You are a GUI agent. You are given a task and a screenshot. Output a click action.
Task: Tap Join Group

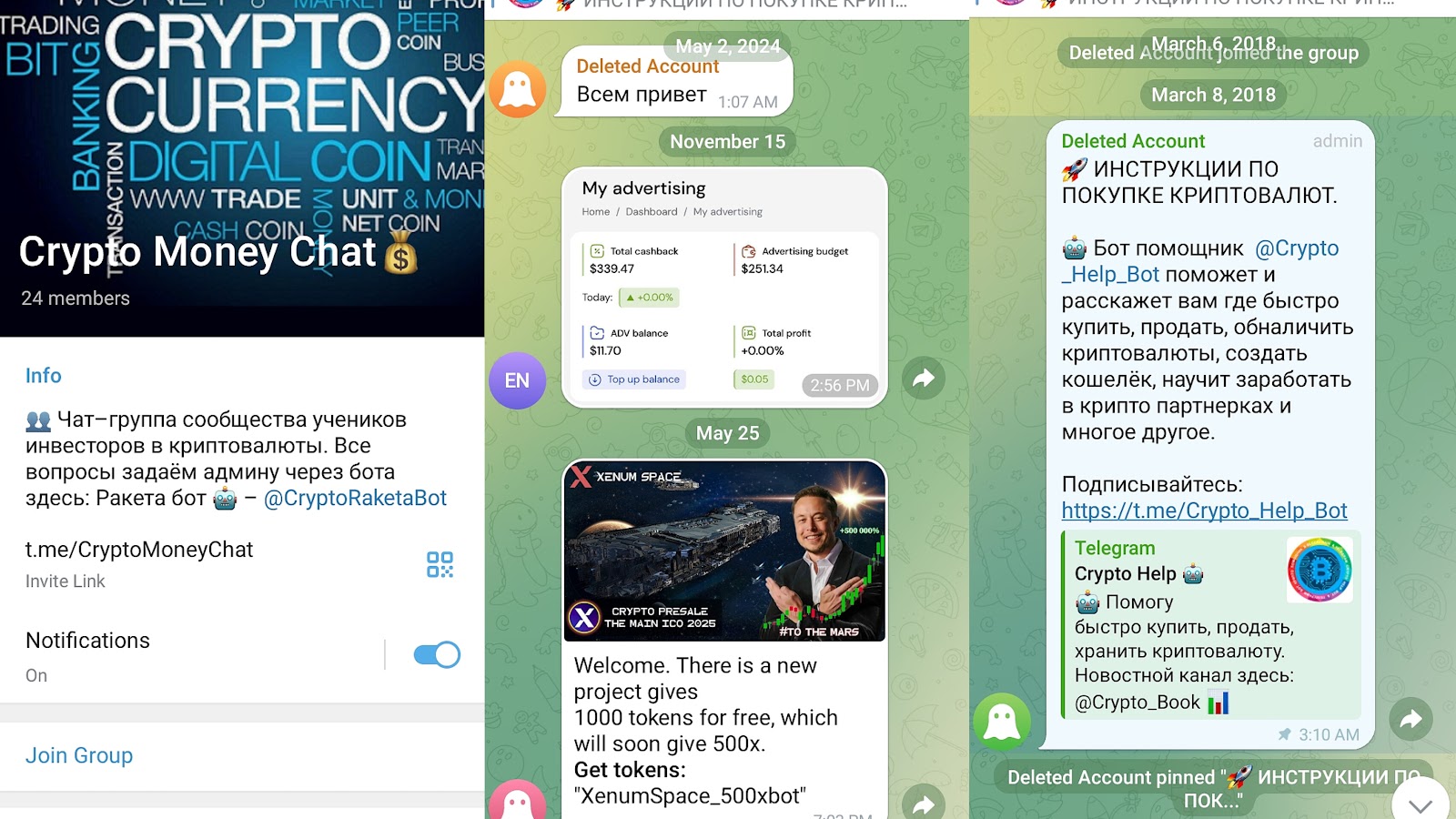79,755
